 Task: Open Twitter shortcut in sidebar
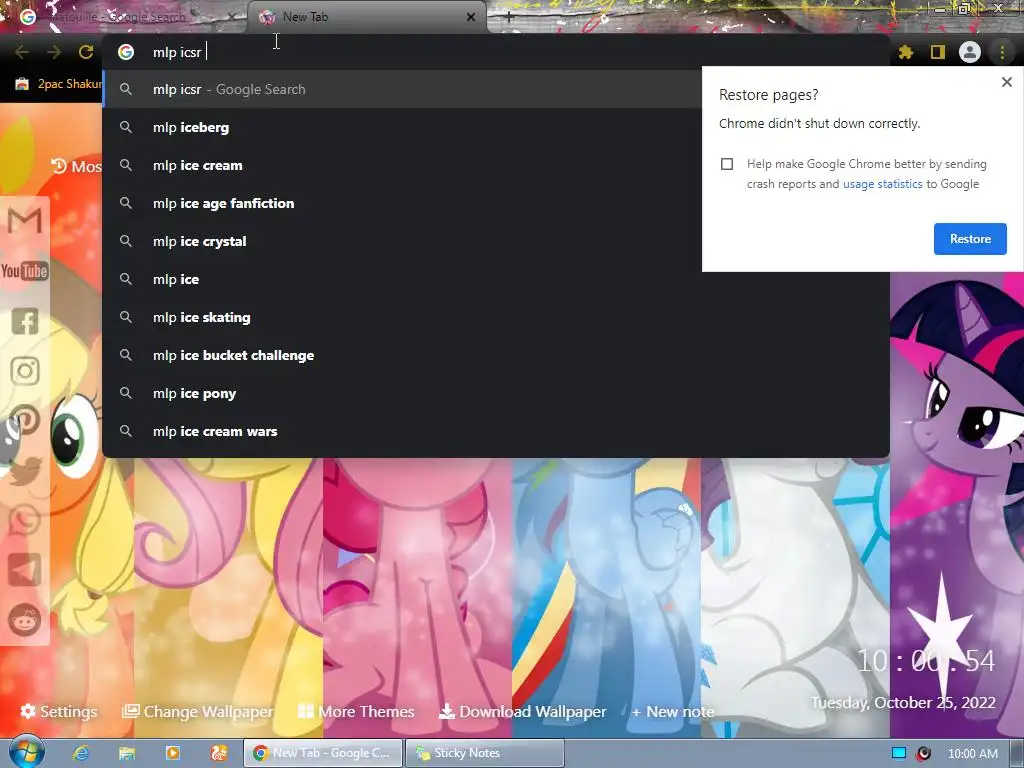25,470
